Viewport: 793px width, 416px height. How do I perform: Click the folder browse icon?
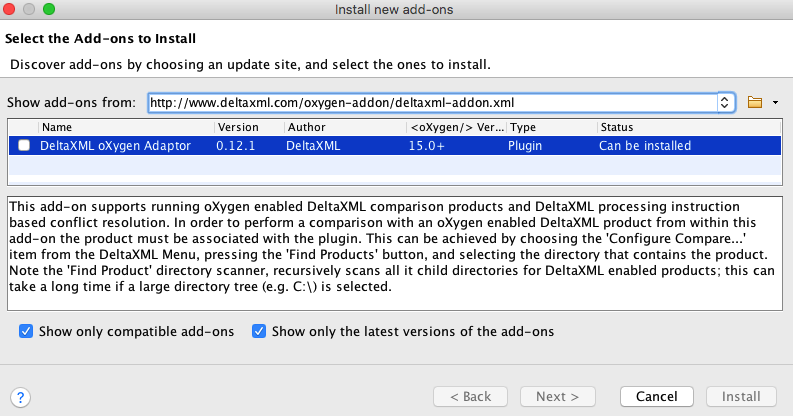pyautogui.click(x=754, y=102)
